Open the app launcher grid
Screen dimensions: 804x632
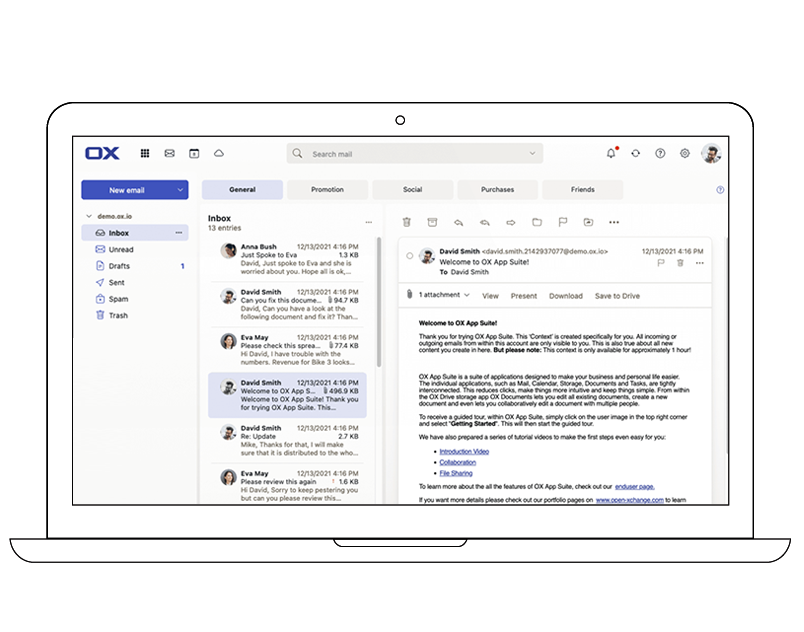click(x=145, y=153)
